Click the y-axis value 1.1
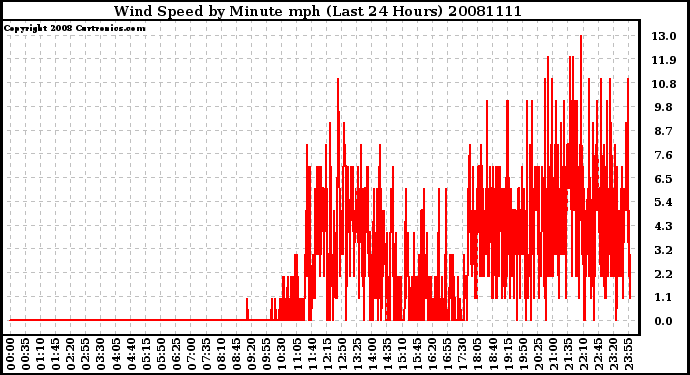The height and width of the screenshot is (375, 690). [x=664, y=298]
